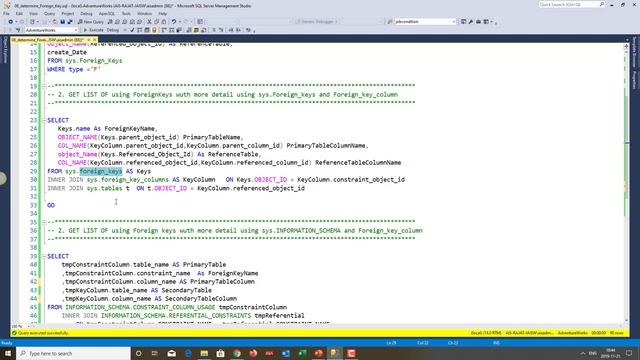Open Microsoft Edge from the taskbar
Image resolution: width=640 pixels, height=360 pixels.
[x=188, y=353]
